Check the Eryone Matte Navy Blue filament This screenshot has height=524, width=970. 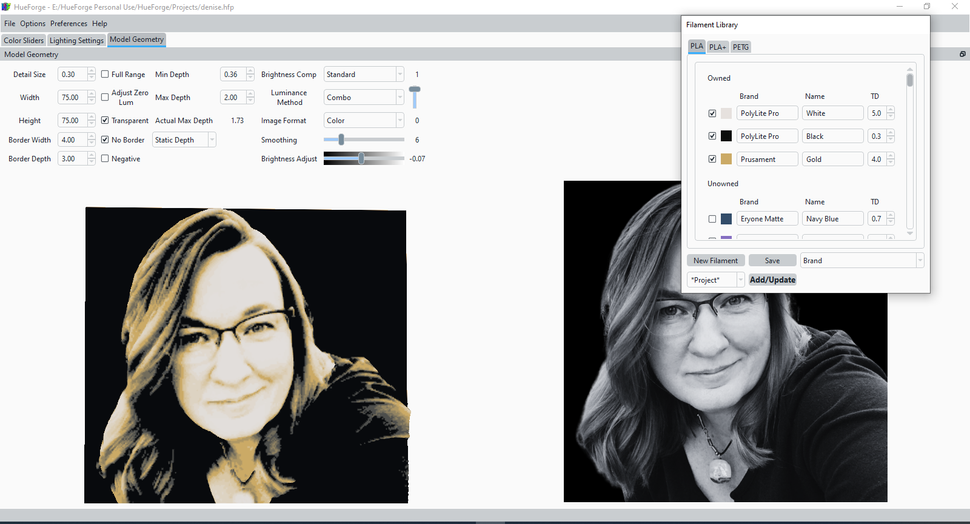pyautogui.click(x=712, y=219)
